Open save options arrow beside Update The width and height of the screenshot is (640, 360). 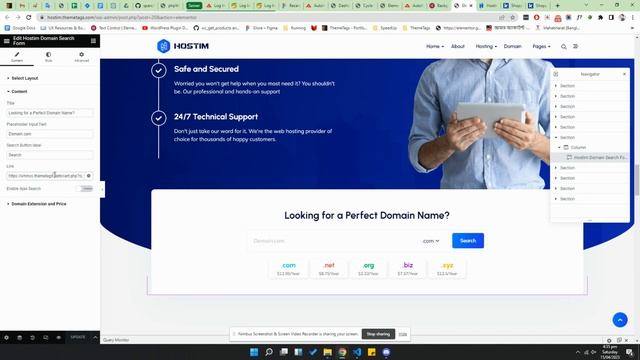pyautogui.click(x=95, y=338)
